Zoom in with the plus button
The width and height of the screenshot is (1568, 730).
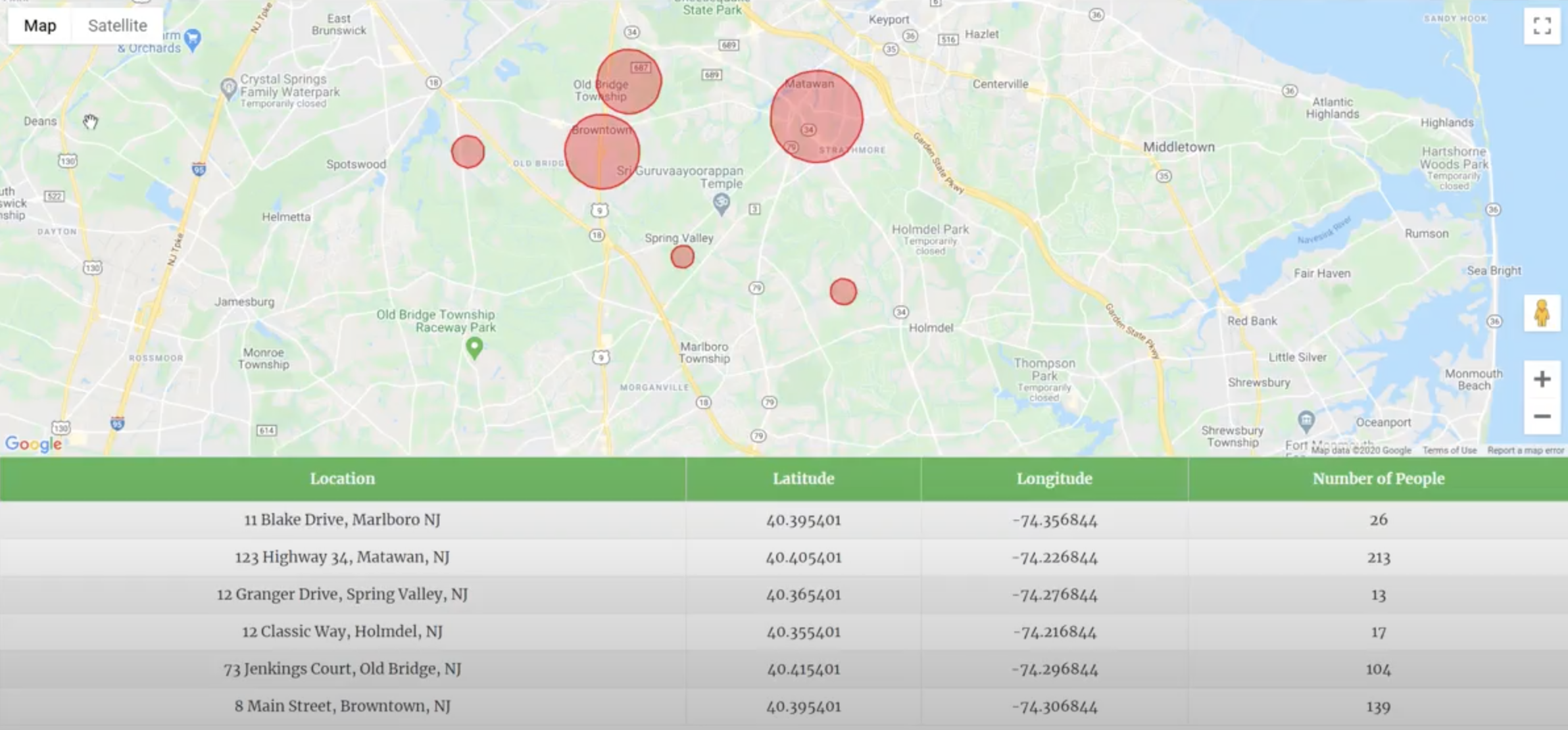pos(1542,379)
